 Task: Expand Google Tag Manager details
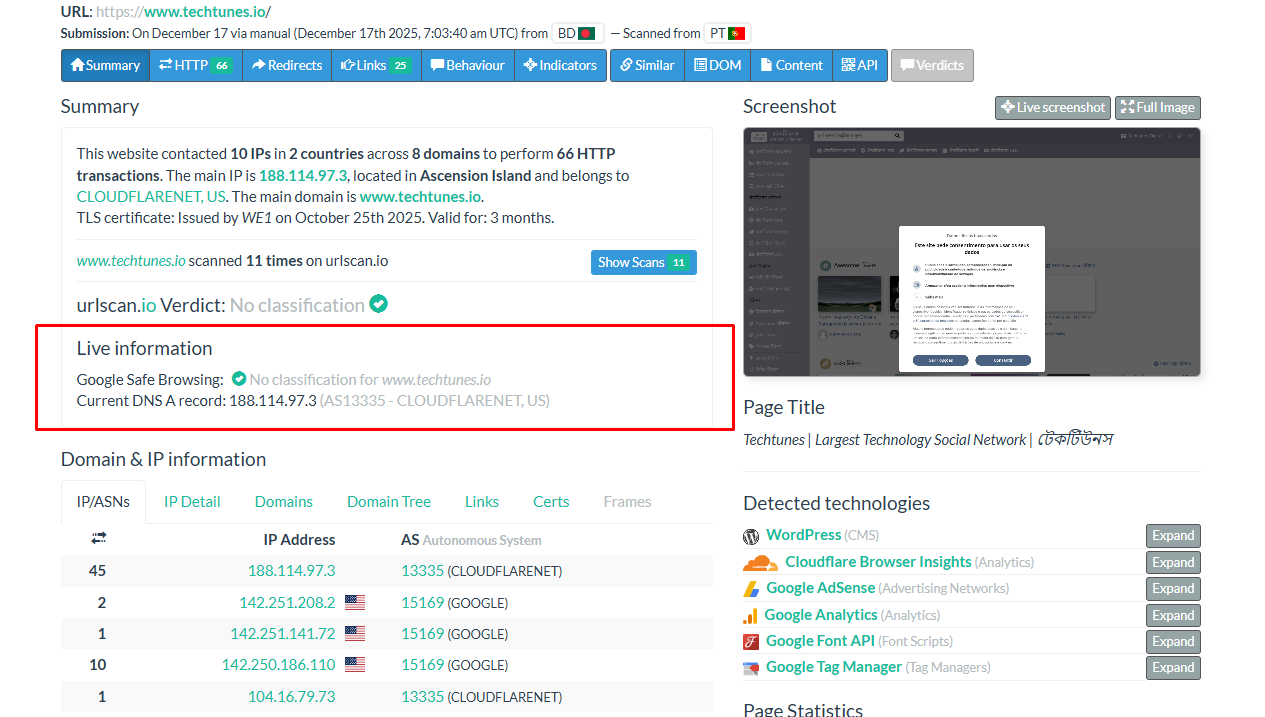(x=1173, y=667)
